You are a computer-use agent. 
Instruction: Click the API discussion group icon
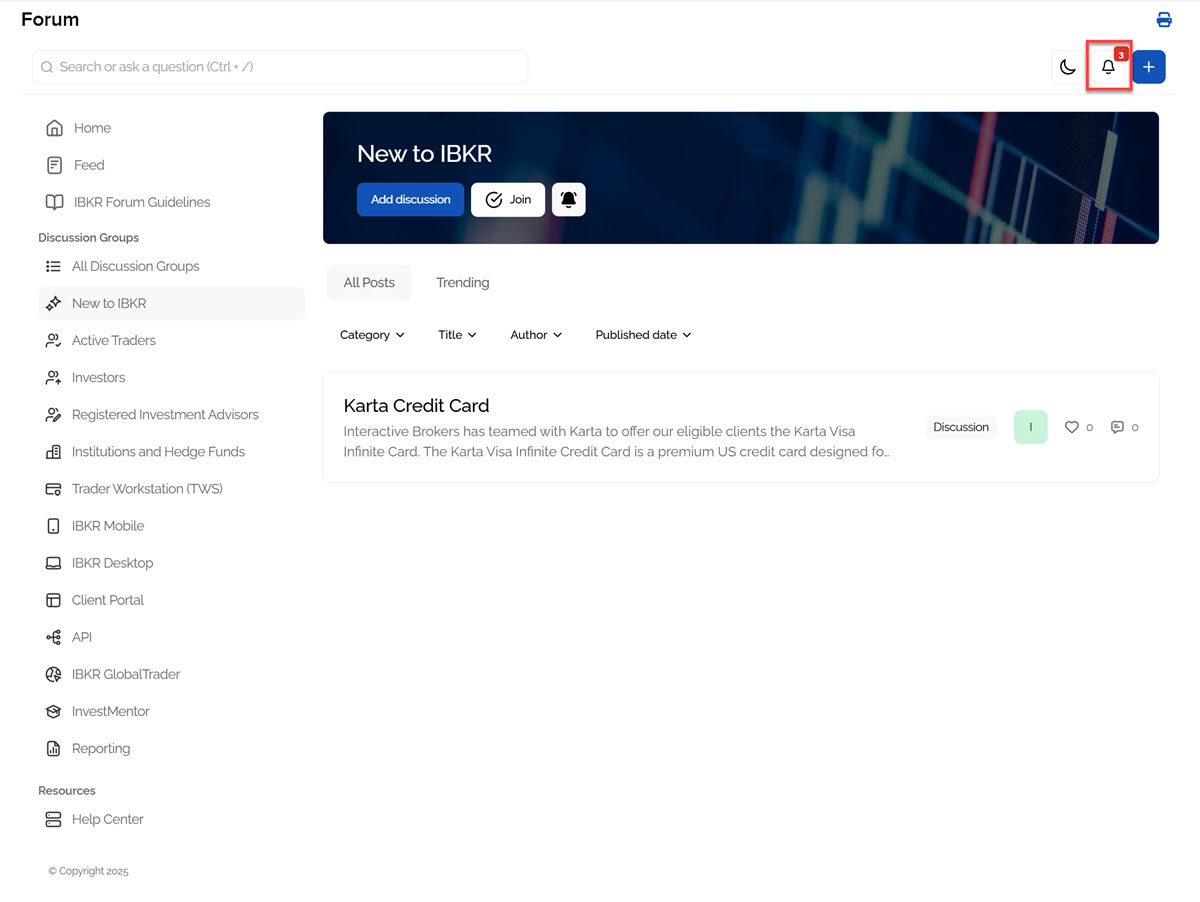53,637
